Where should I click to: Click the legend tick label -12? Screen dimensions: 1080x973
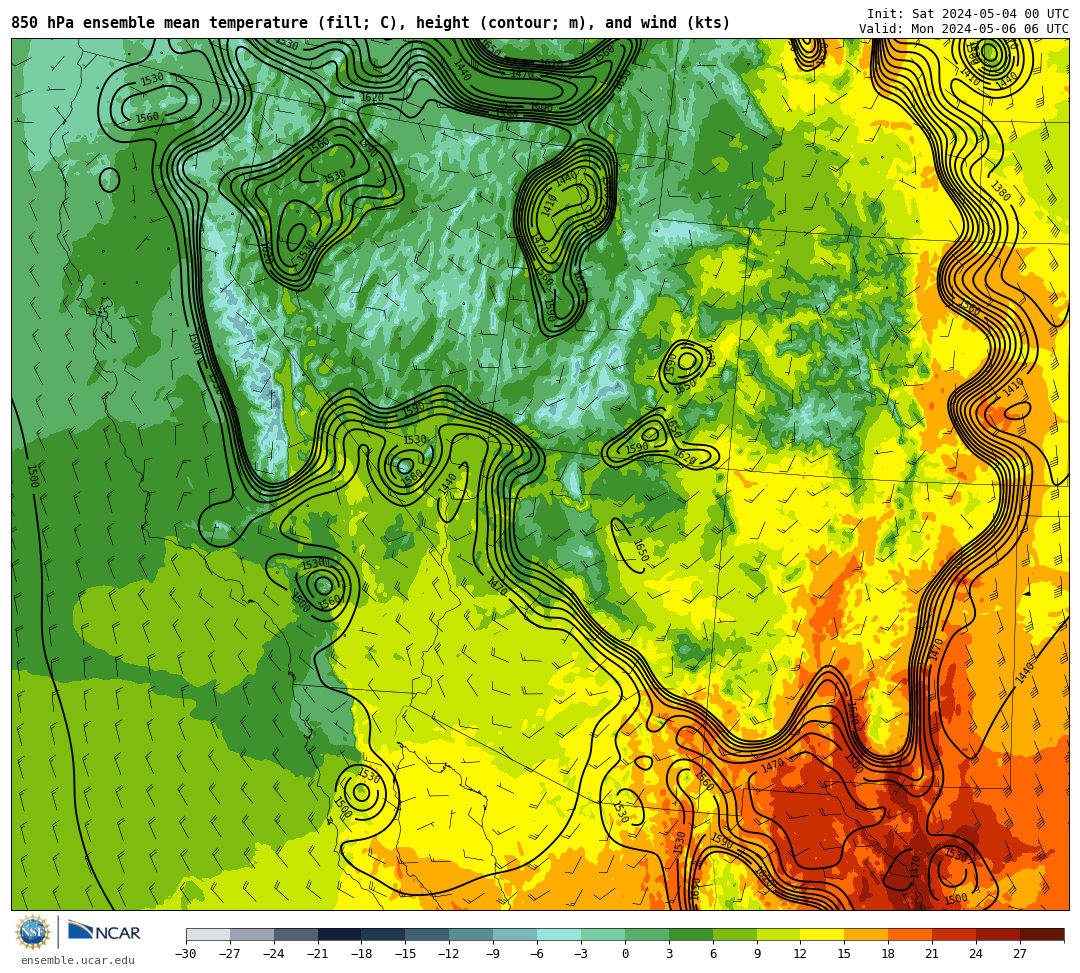coord(449,954)
